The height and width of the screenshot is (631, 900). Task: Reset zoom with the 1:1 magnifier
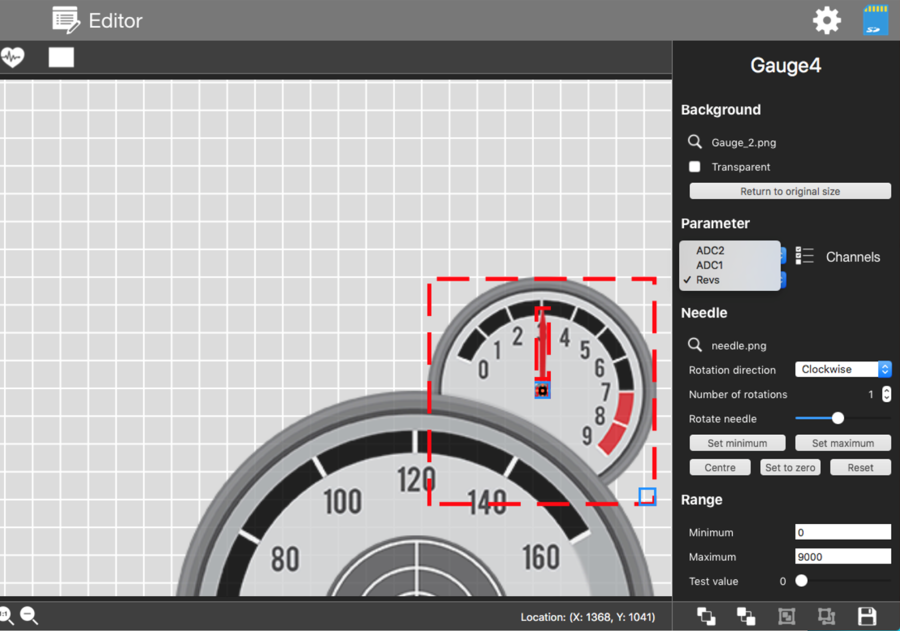[6, 615]
